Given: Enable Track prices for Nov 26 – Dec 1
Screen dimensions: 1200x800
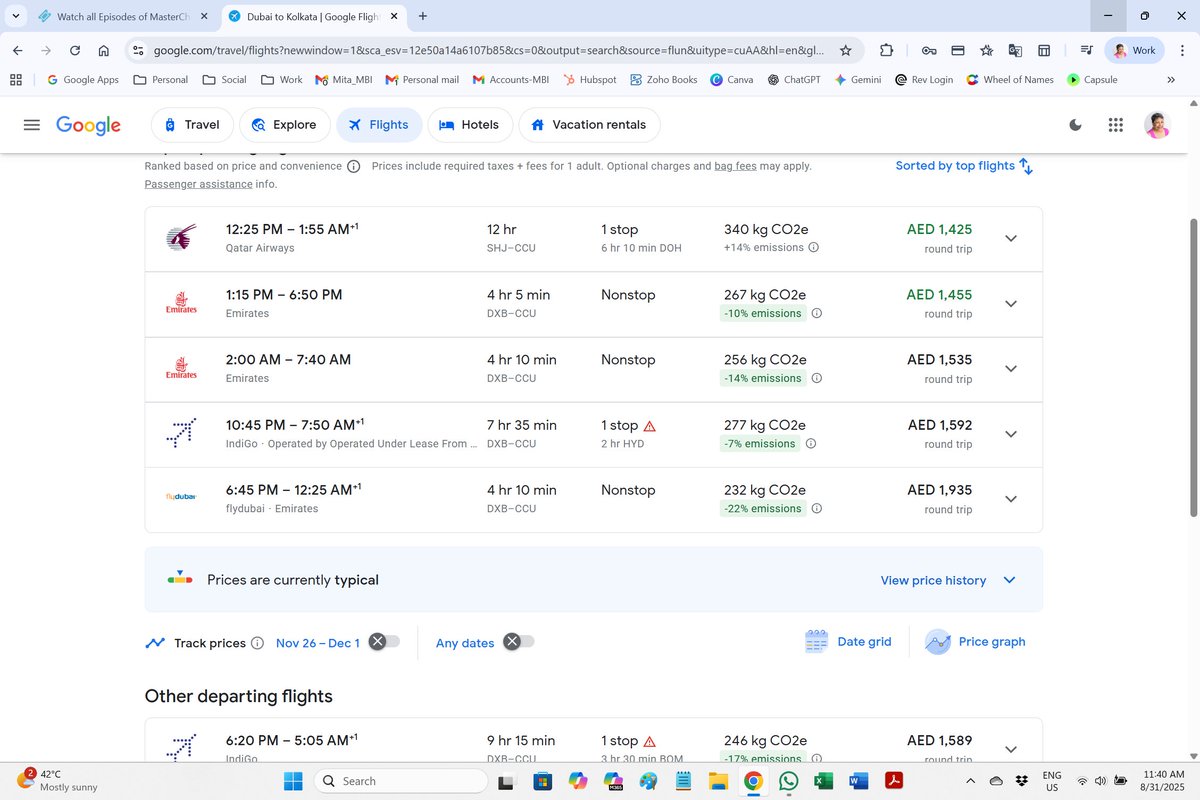Looking at the screenshot, I should (x=384, y=642).
